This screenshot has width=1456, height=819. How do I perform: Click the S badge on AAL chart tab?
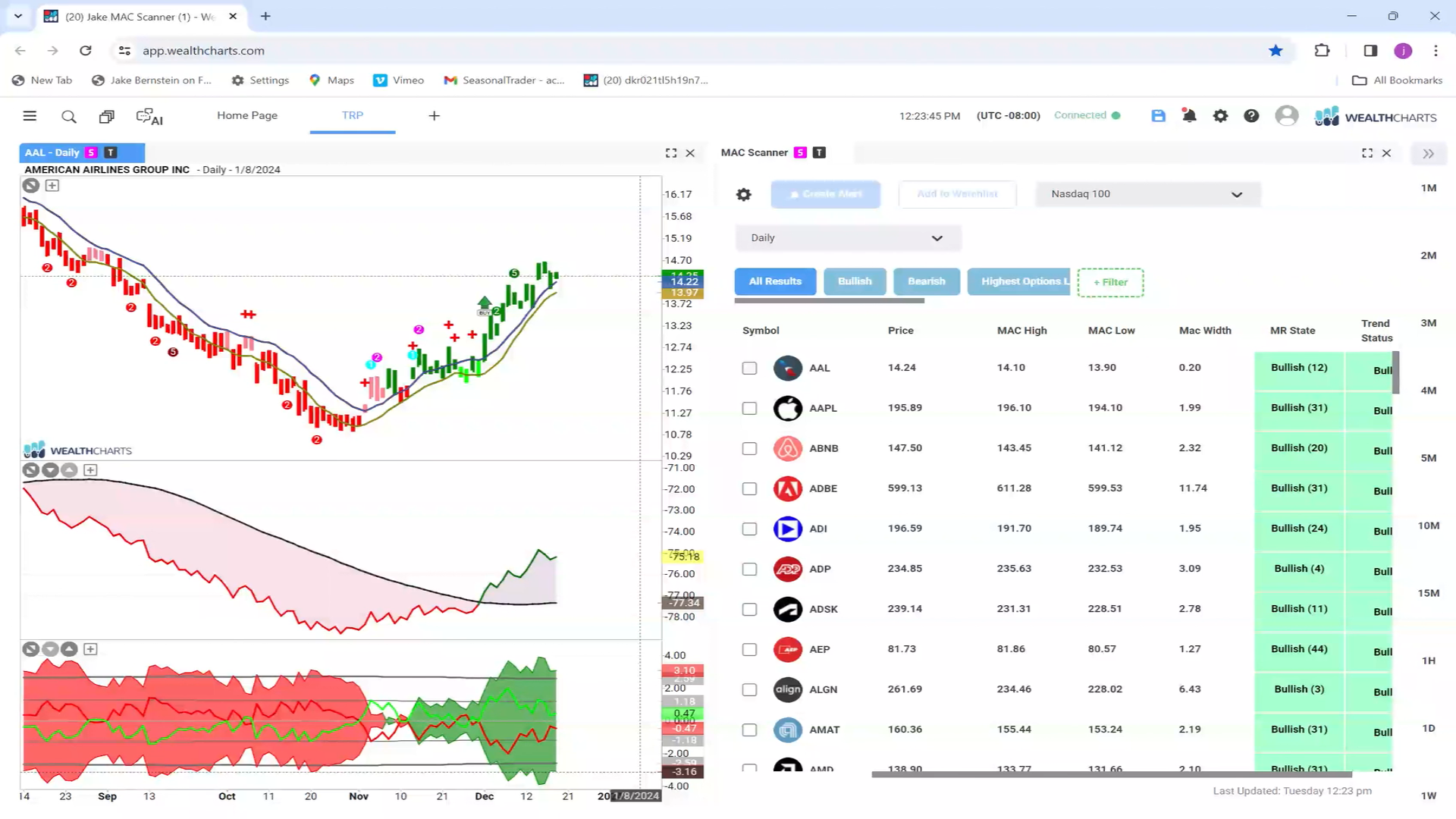tap(92, 152)
